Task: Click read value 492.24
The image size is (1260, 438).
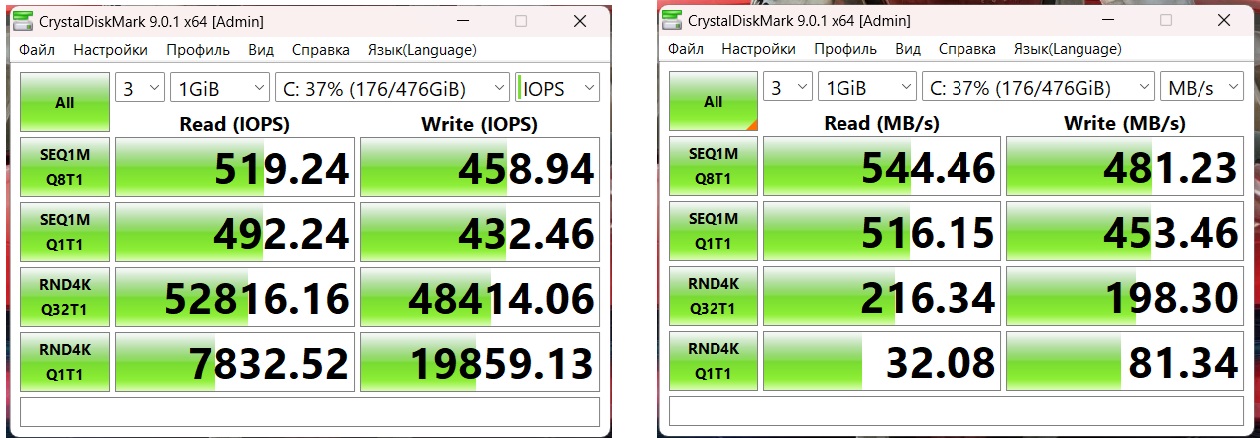Action: click(234, 232)
